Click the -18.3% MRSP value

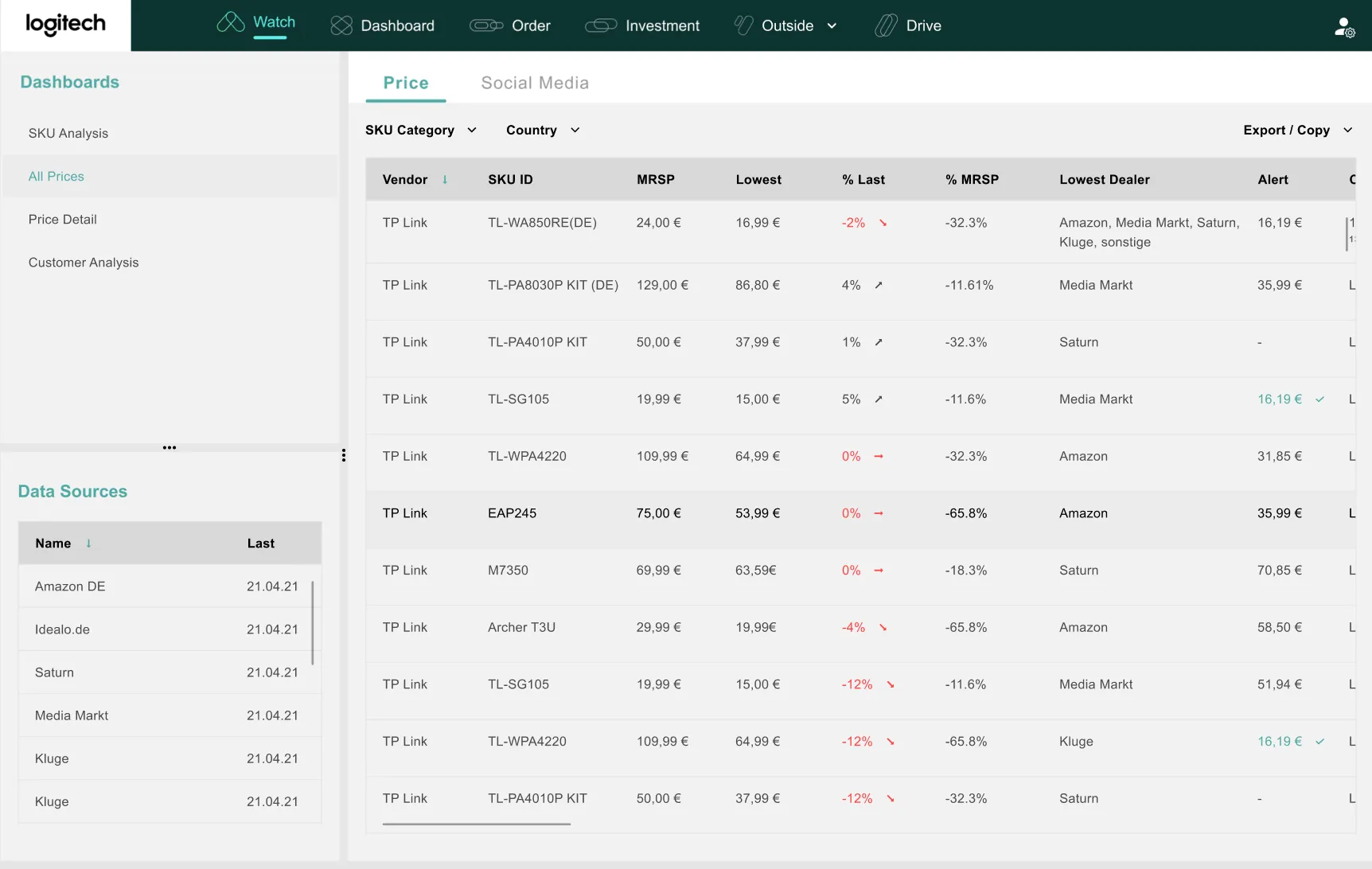pos(966,571)
